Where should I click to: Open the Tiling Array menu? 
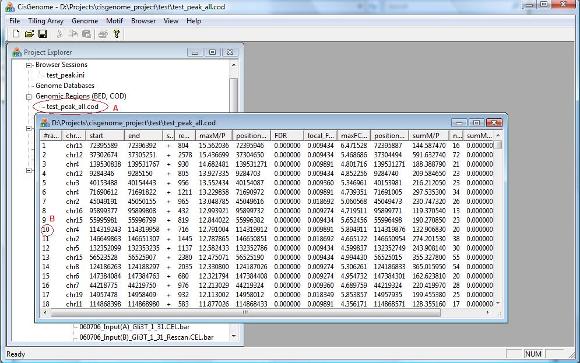click(45, 21)
